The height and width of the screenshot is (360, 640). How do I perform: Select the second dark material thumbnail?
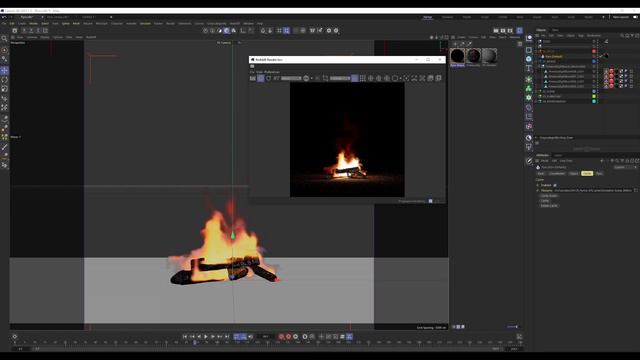[473, 56]
